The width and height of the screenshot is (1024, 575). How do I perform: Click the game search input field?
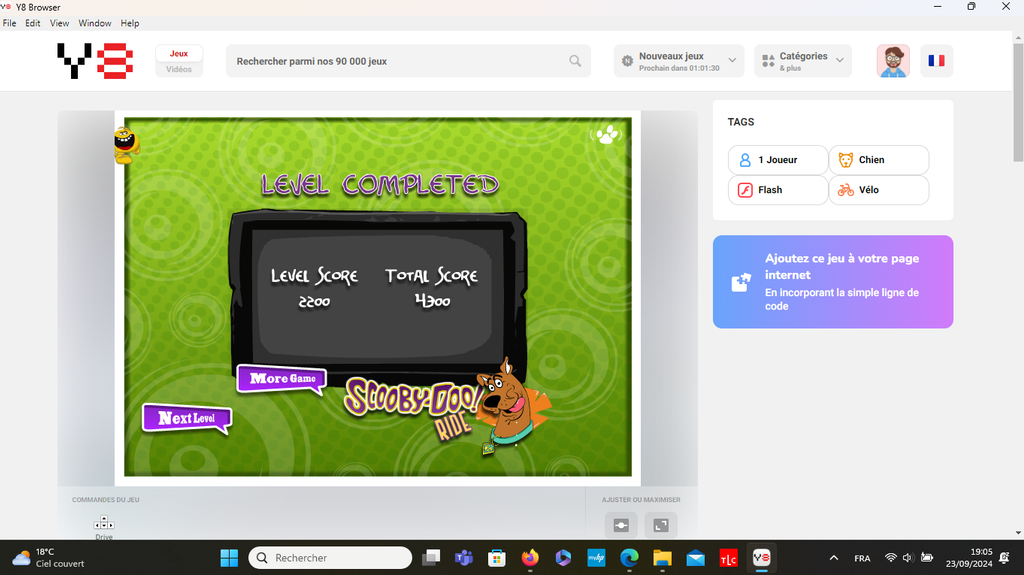(400, 61)
